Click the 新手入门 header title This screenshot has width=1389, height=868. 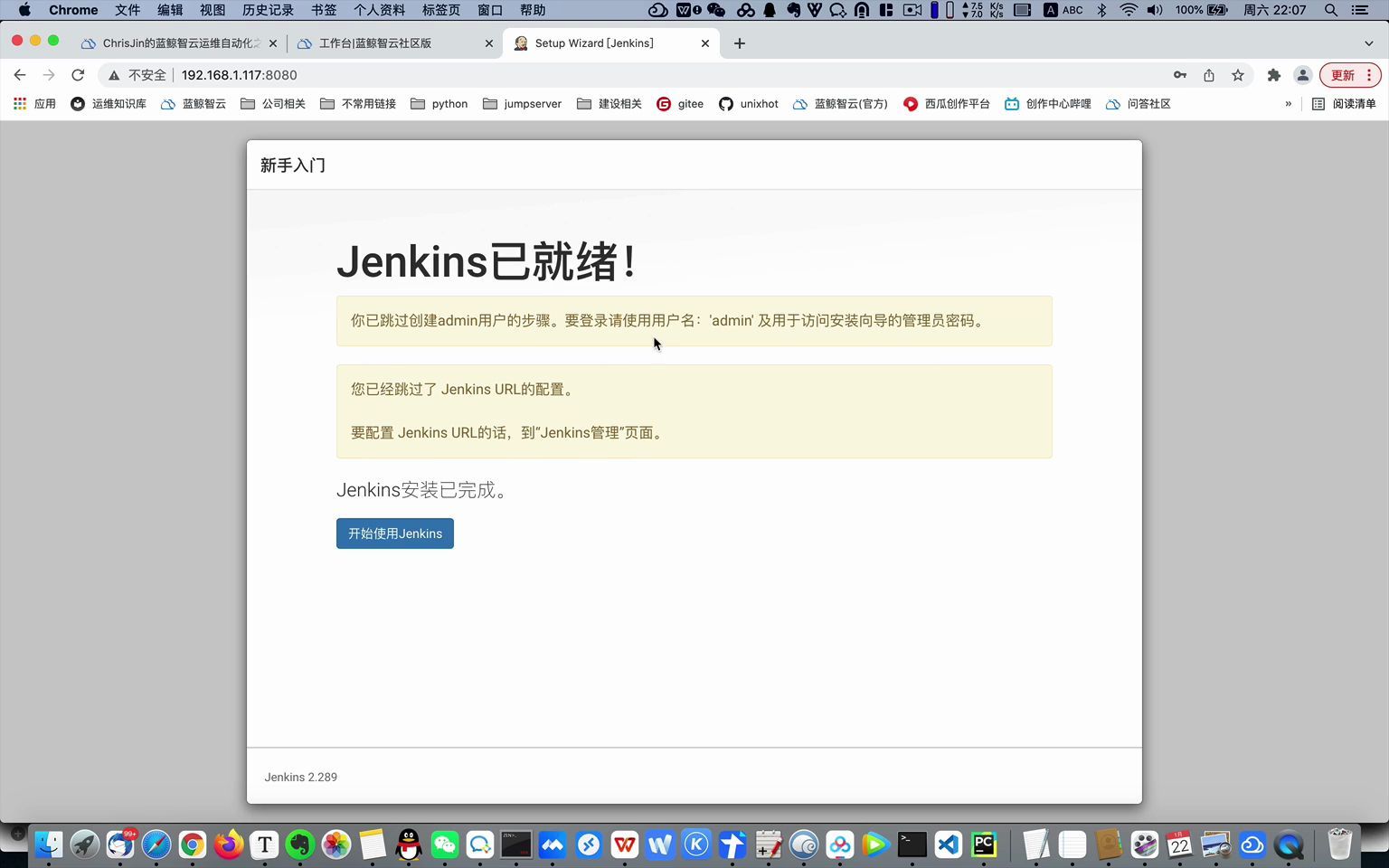pyautogui.click(x=293, y=165)
